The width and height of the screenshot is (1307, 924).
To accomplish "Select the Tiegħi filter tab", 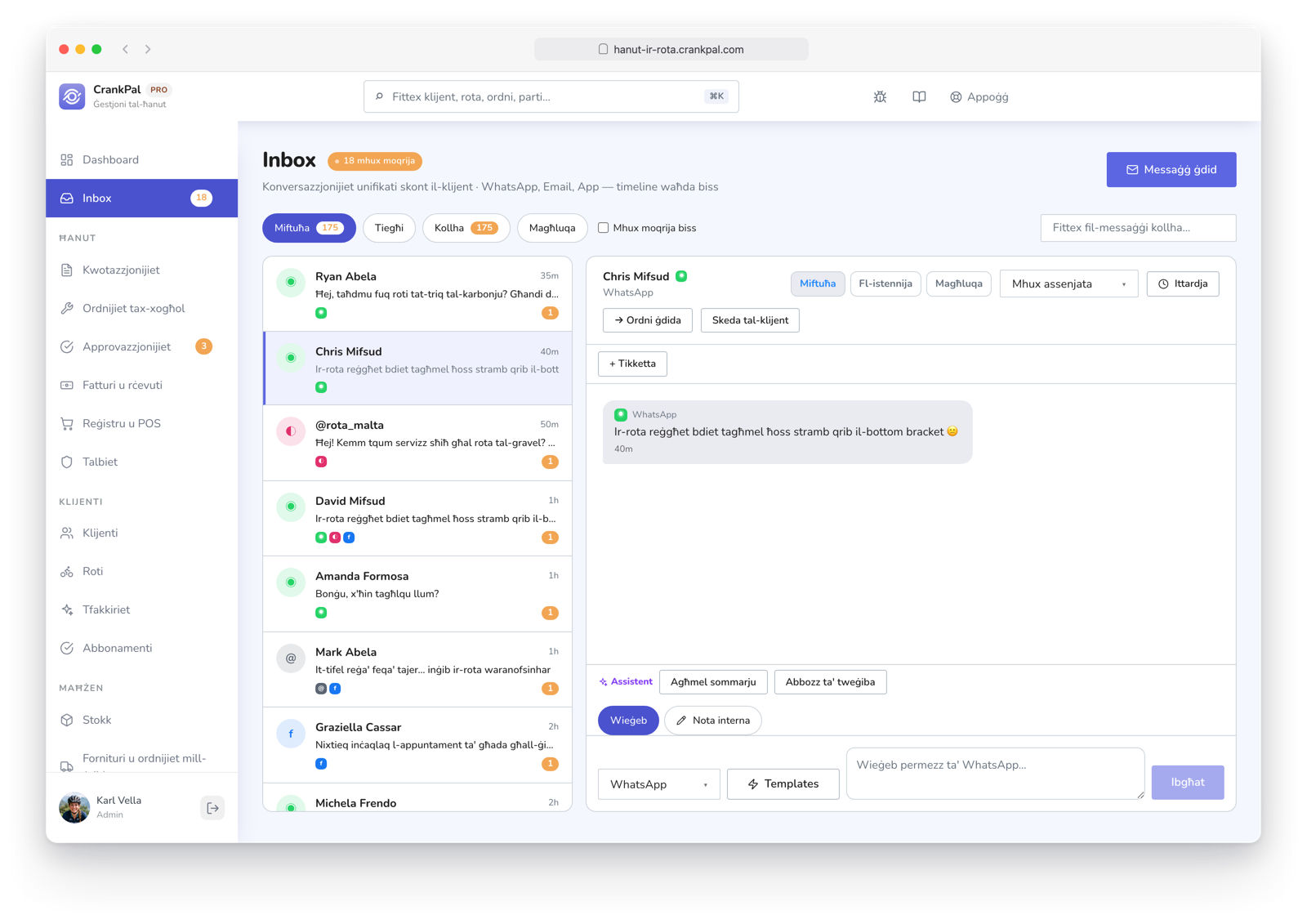I will point(389,228).
